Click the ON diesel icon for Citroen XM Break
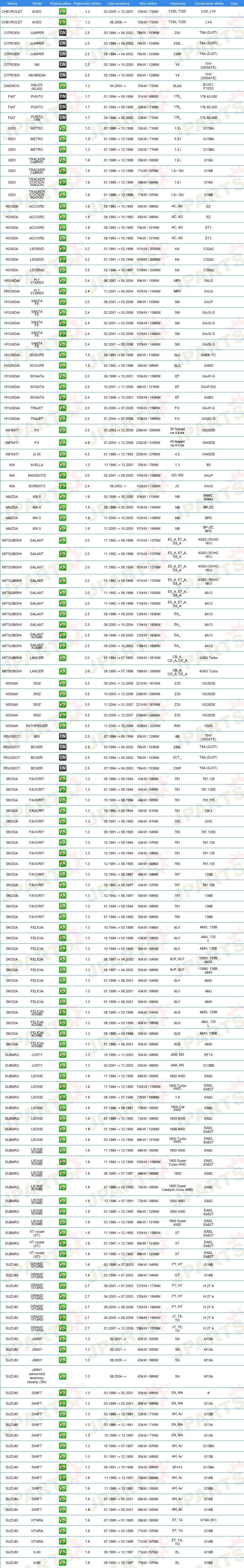Viewport: 244px width, 1568px height. click(63, 76)
